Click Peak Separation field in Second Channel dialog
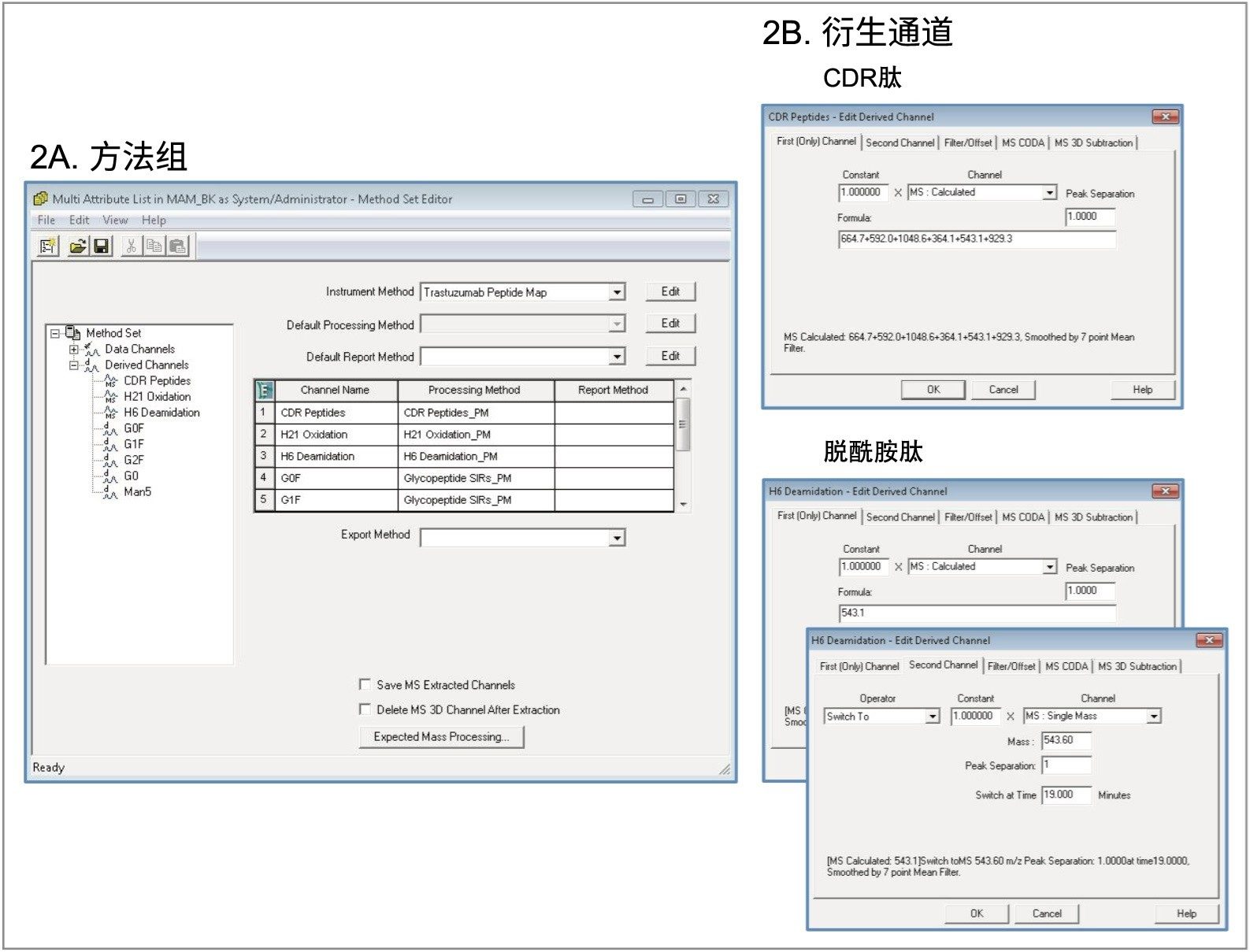Image resolution: width=1250 pixels, height=952 pixels. click(x=1066, y=765)
